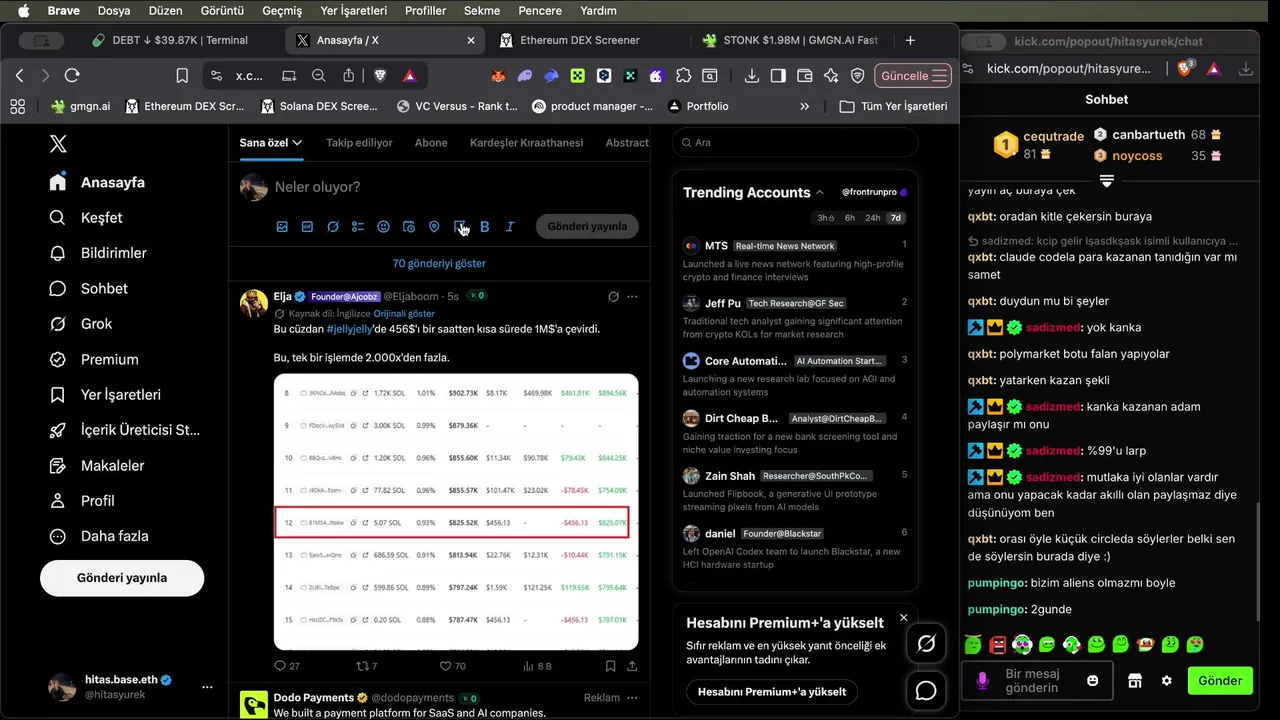Click Grok explain icon on Elja's post
This screenshot has width=1280, height=720.
pos(613,297)
